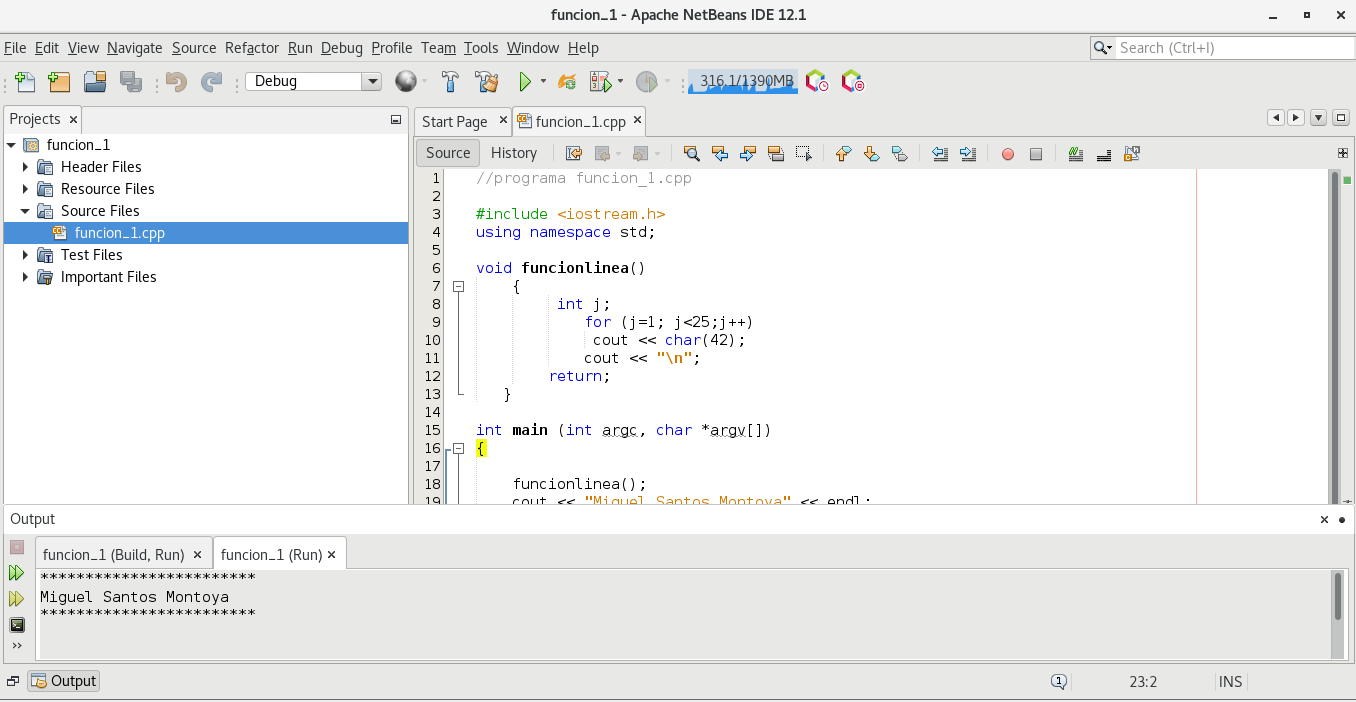The height and width of the screenshot is (702, 1356).
Task: Click the memory usage bar to collect garbage
Action: coord(742,82)
